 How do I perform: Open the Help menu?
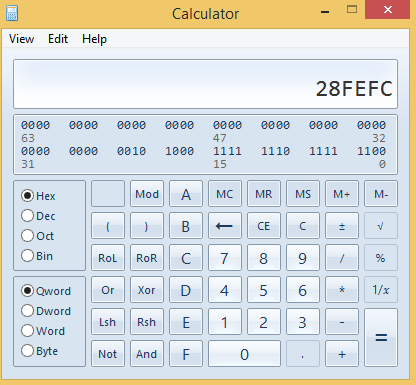(94, 39)
